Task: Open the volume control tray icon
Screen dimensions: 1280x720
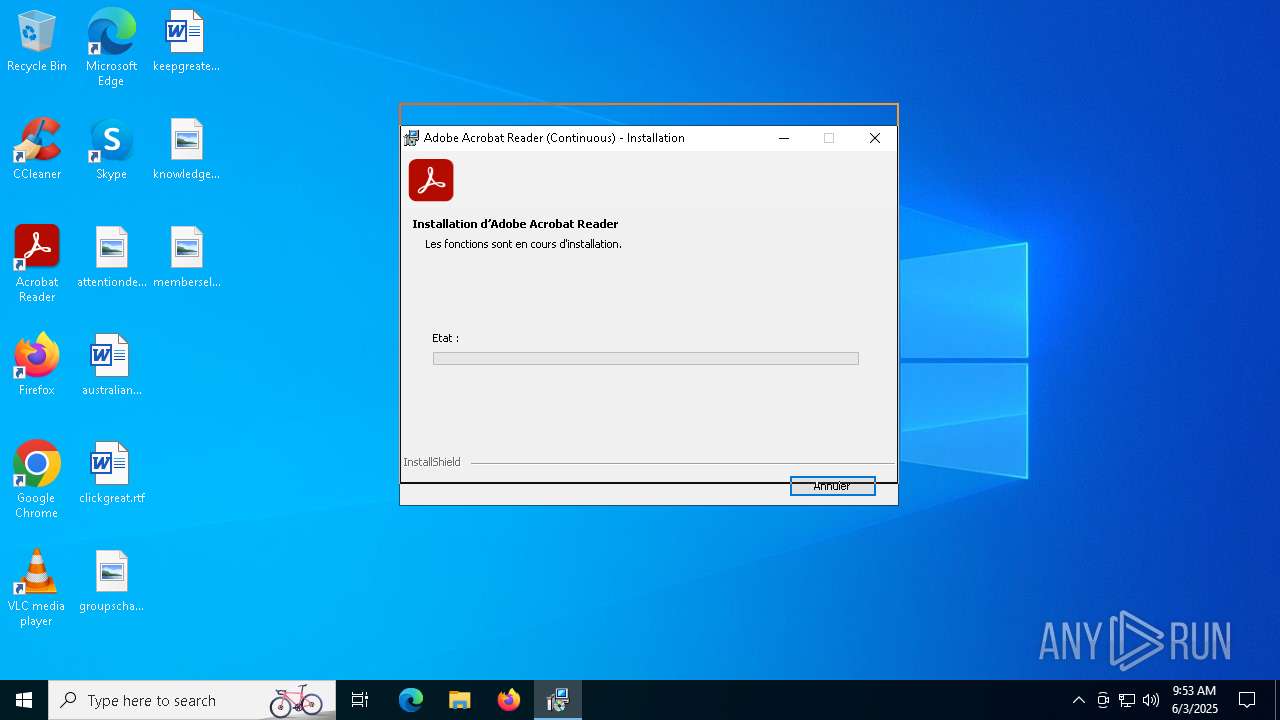Action: (x=1151, y=700)
